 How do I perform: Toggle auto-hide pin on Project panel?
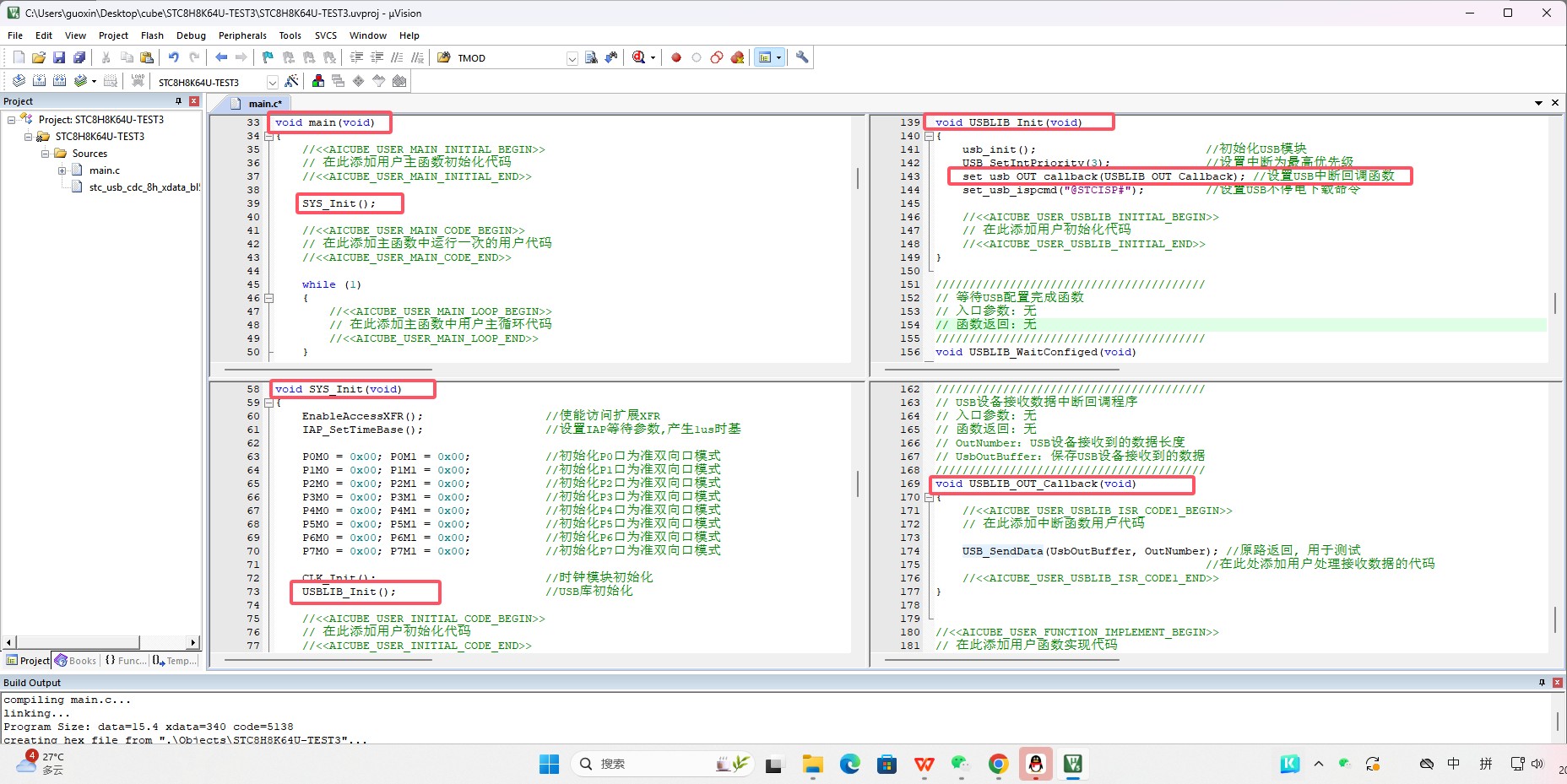point(178,101)
